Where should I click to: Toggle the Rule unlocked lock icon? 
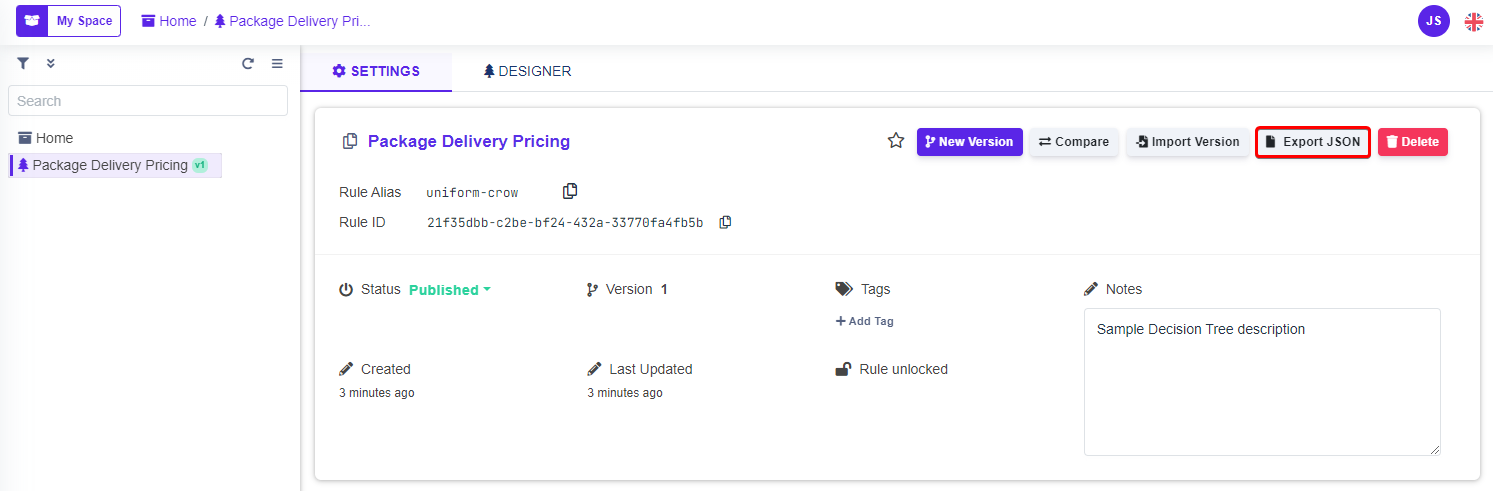point(844,369)
